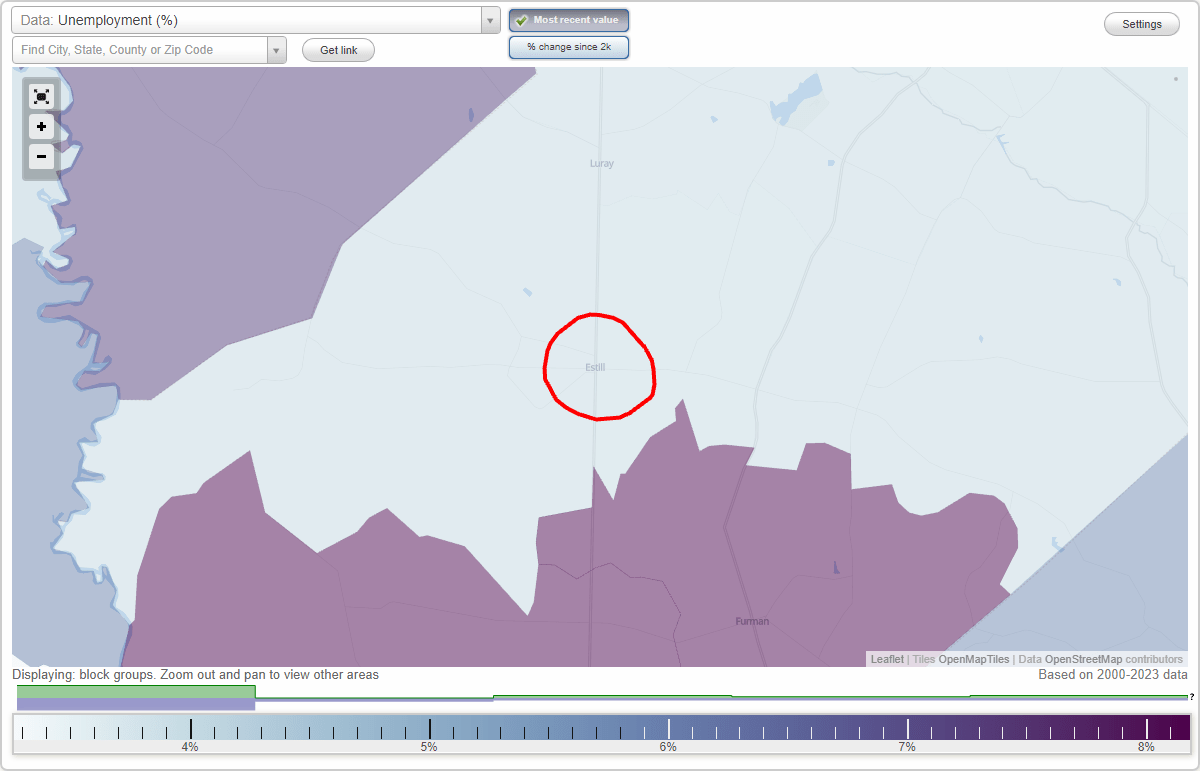Expand the city search dropdown
The image size is (1200, 771).
tap(277, 48)
